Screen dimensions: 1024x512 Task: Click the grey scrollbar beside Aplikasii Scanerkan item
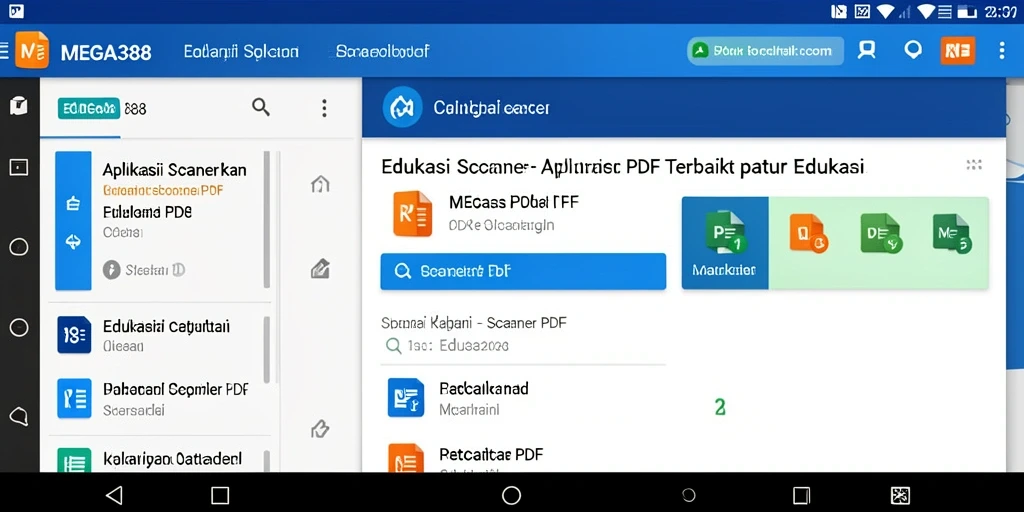(266, 219)
